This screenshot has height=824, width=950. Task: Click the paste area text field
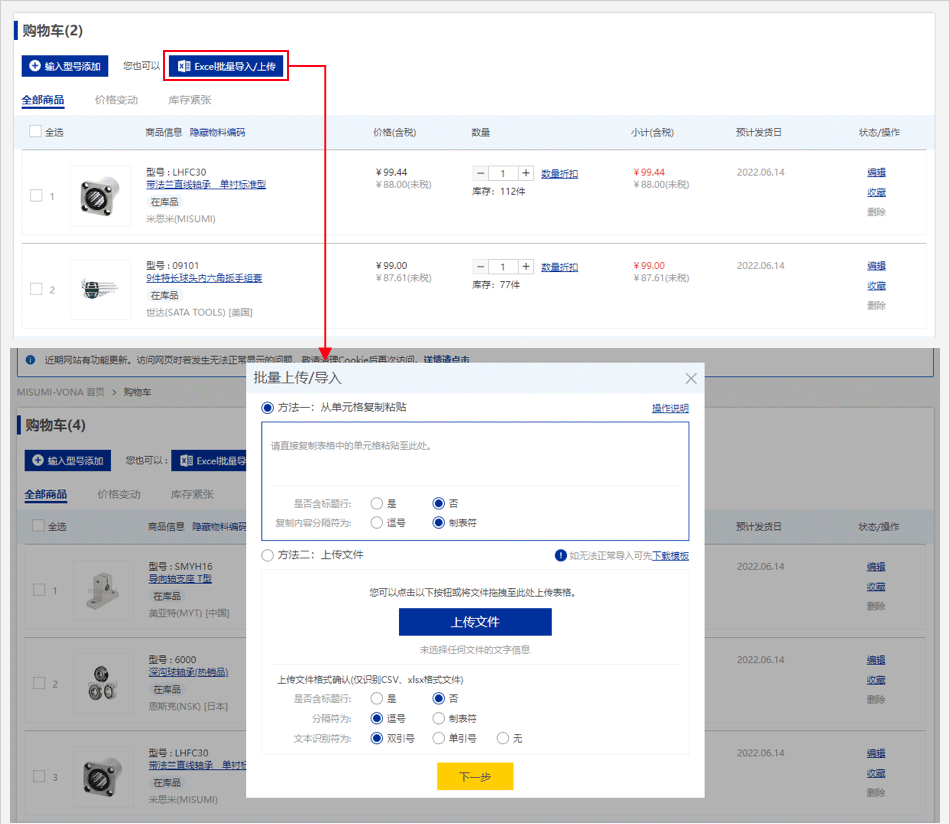click(475, 455)
